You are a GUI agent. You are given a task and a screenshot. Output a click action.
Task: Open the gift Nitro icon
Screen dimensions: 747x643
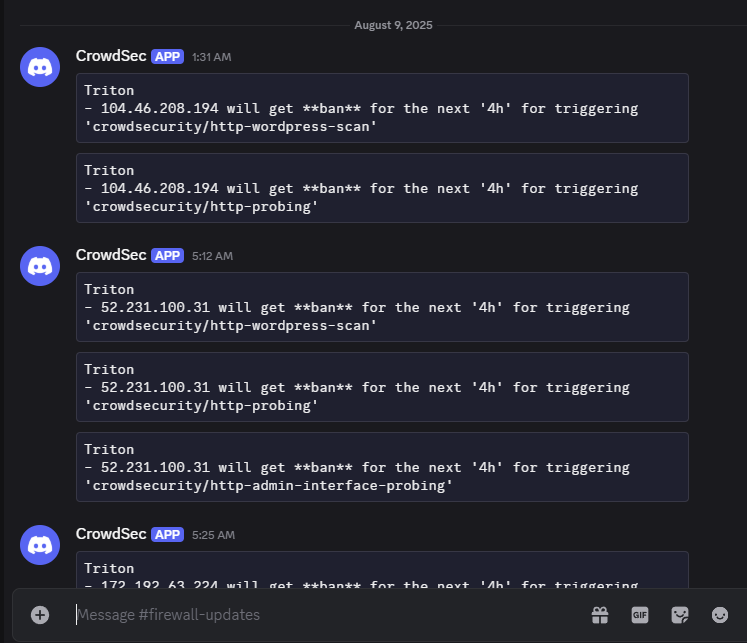[600, 614]
